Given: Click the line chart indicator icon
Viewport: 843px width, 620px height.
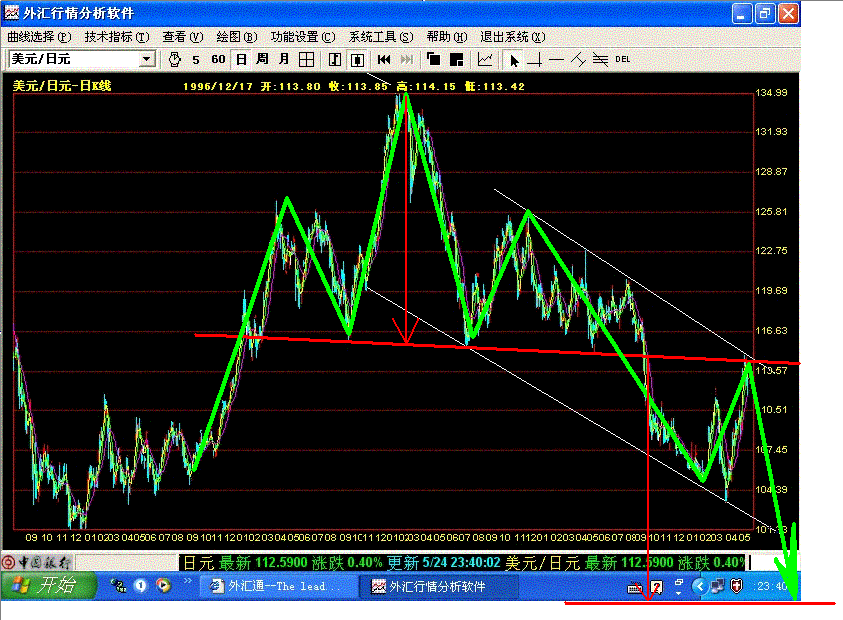Looking at the screenshot, I should (485, 60).
